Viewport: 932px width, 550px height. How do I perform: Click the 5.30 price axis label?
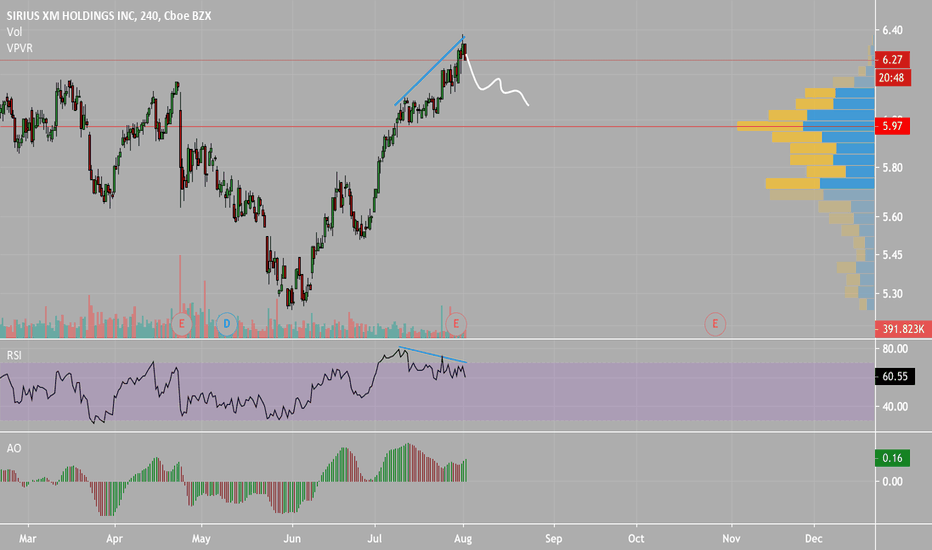[x=893, y=294]
